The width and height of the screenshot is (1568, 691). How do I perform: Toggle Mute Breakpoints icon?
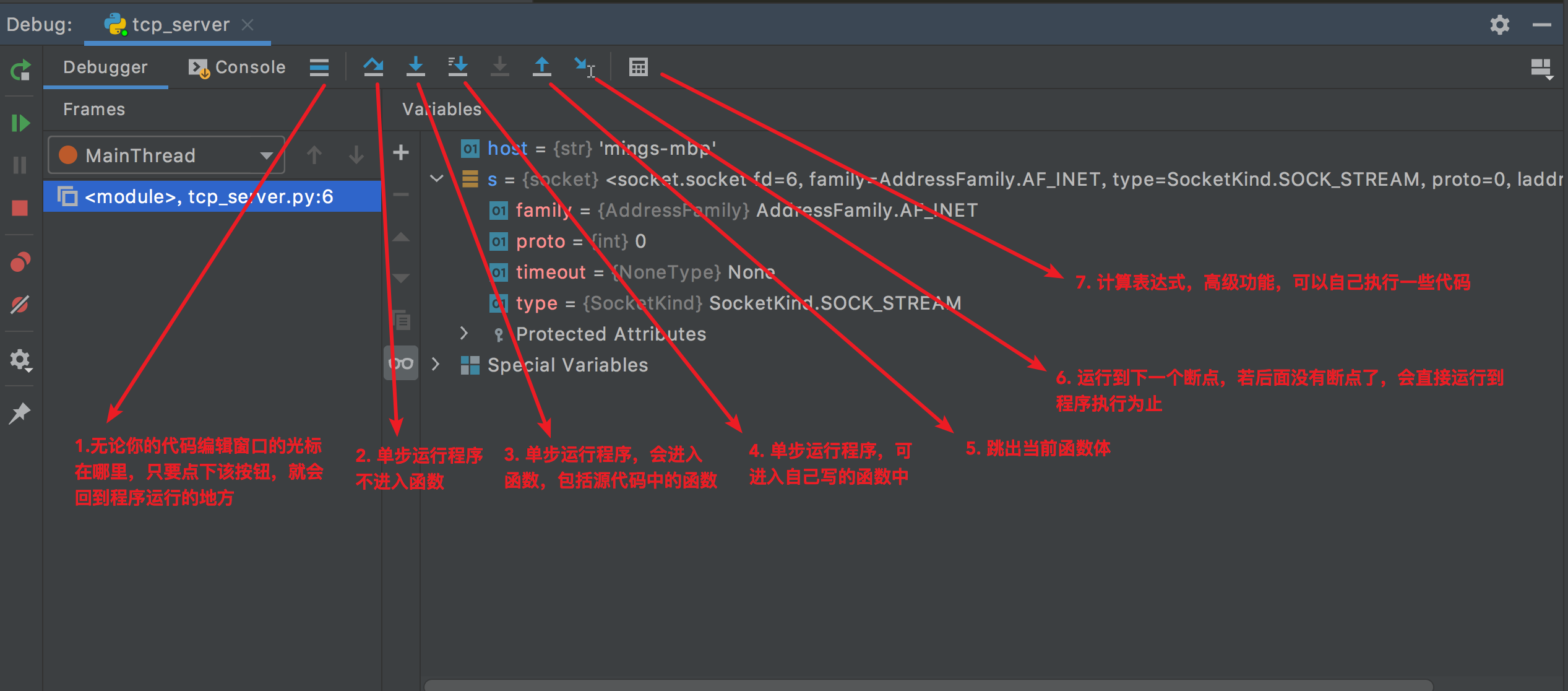[x=20, y=305]
